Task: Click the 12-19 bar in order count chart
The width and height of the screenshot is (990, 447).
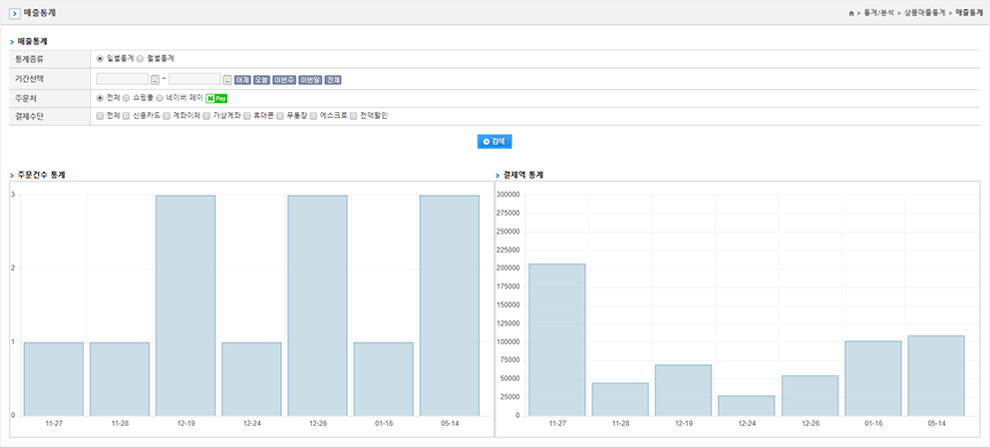Action: pyautogui.click(x=186, y=305)
